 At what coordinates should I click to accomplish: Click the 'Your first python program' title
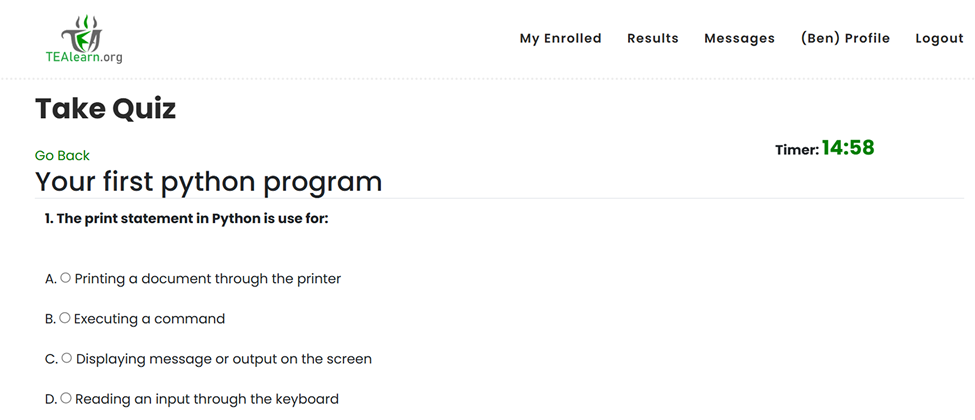[x=208, y=182]
